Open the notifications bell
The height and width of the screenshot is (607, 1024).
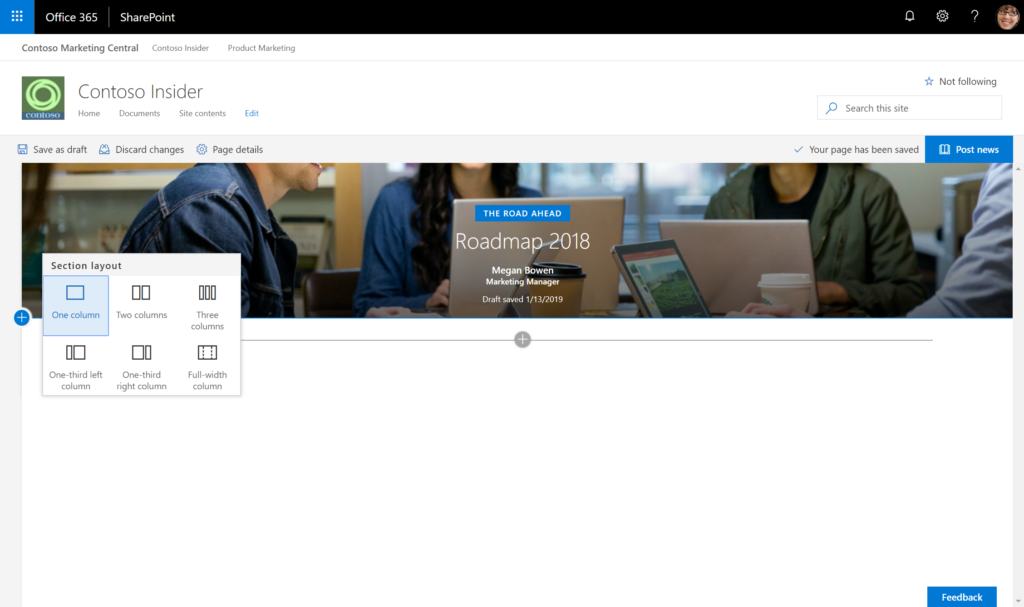click(909, 16)
